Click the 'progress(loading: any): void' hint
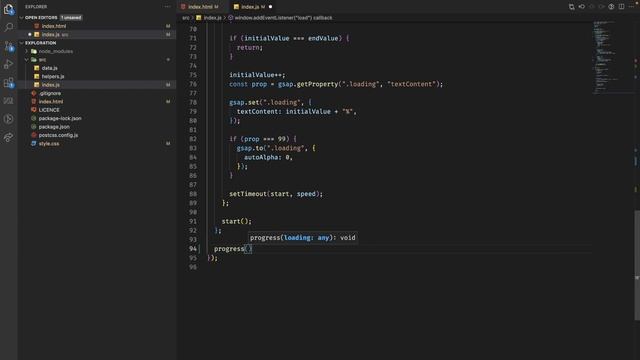The width and height of the screenshot is (640, 360). pos(303,238)
